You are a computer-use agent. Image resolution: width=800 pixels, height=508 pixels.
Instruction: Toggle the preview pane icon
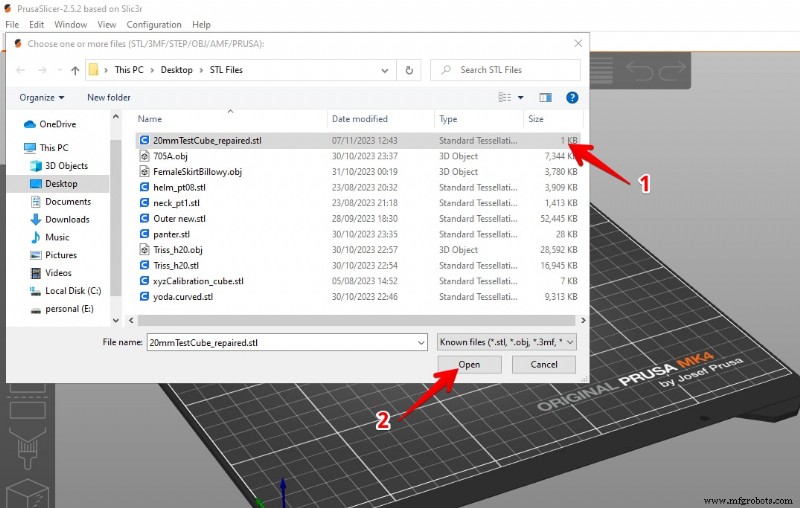tap(545, 97)
